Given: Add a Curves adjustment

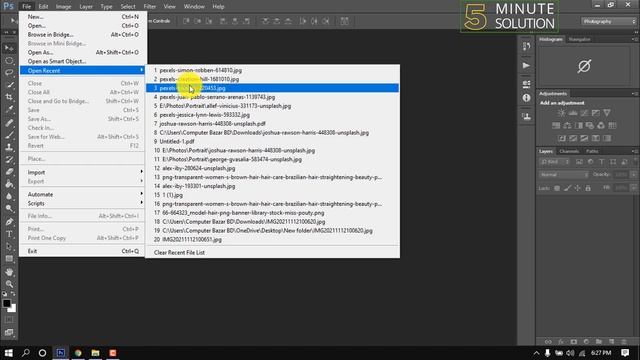Looking at the screenshot, I should click(x=584, y=113).
